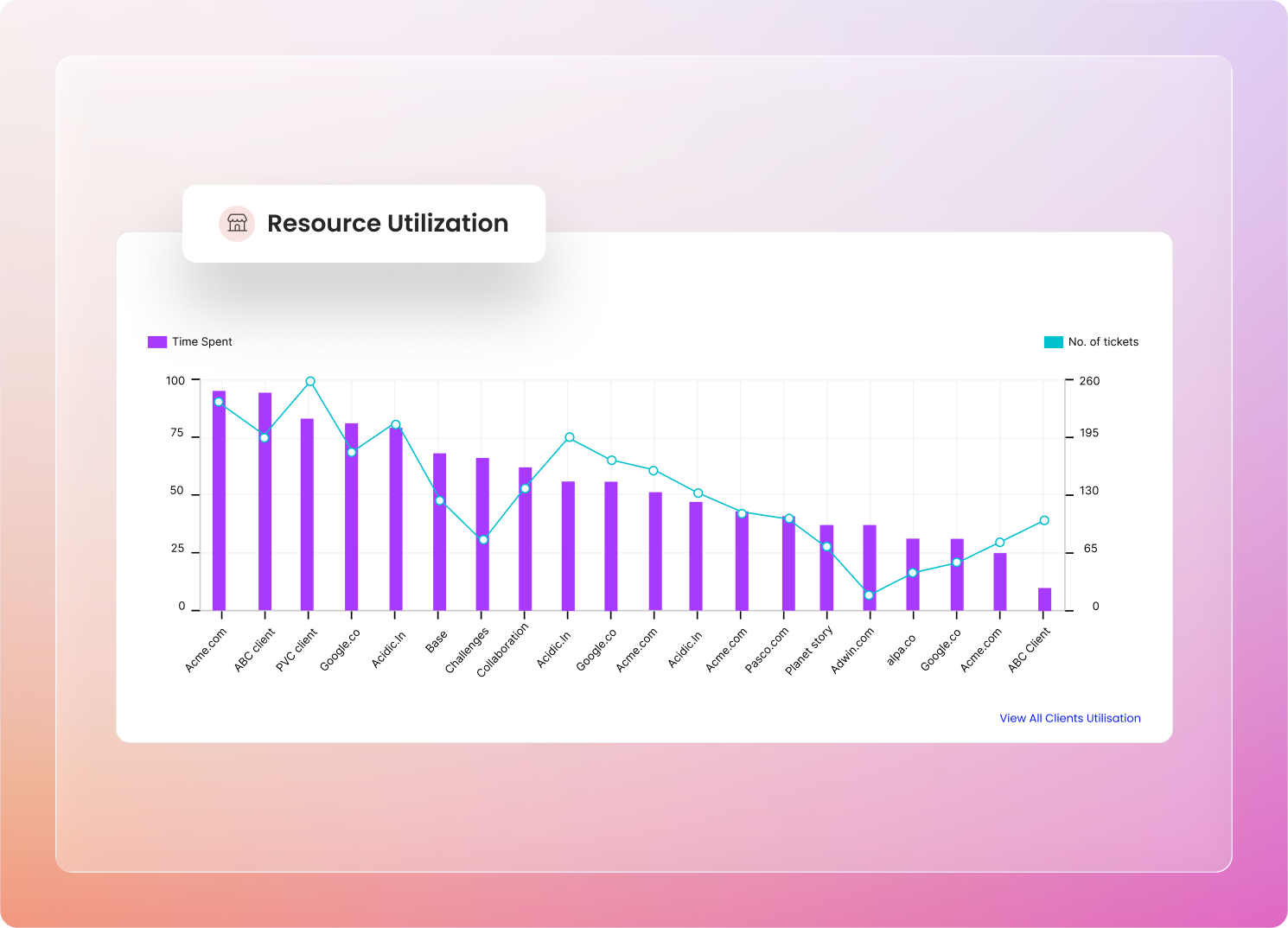Select the Adwin.com x-axis label
The width and height of the screenshot is (1288, 928).
(x=853, y=651)
